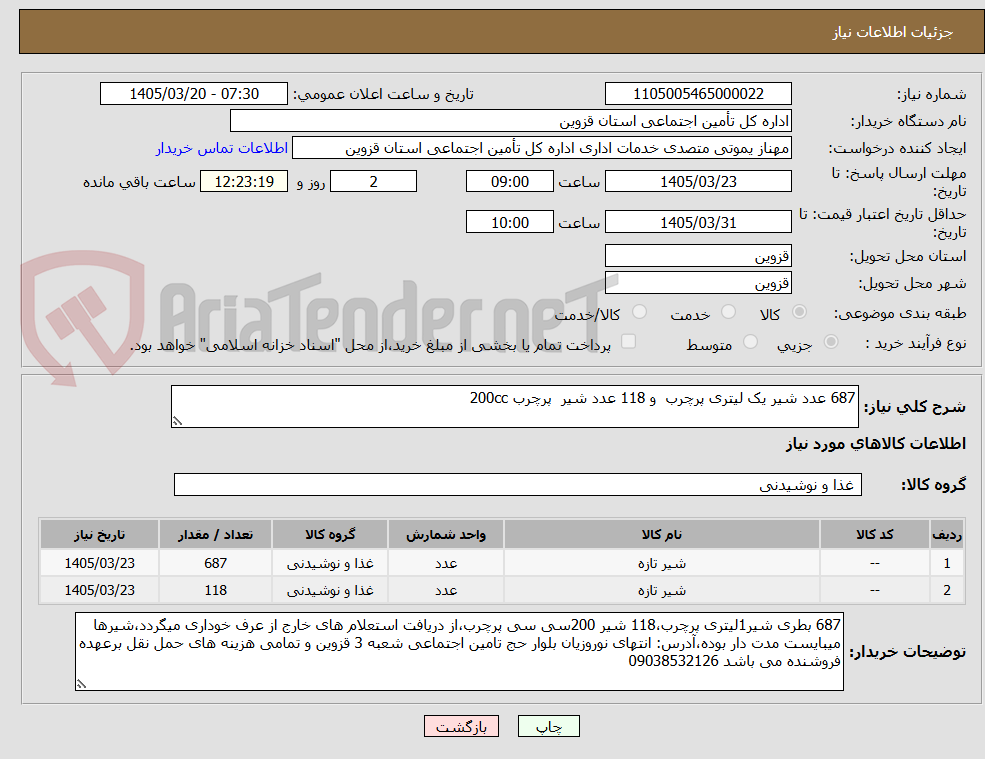Click the price validity time 10:00 field

509,222
